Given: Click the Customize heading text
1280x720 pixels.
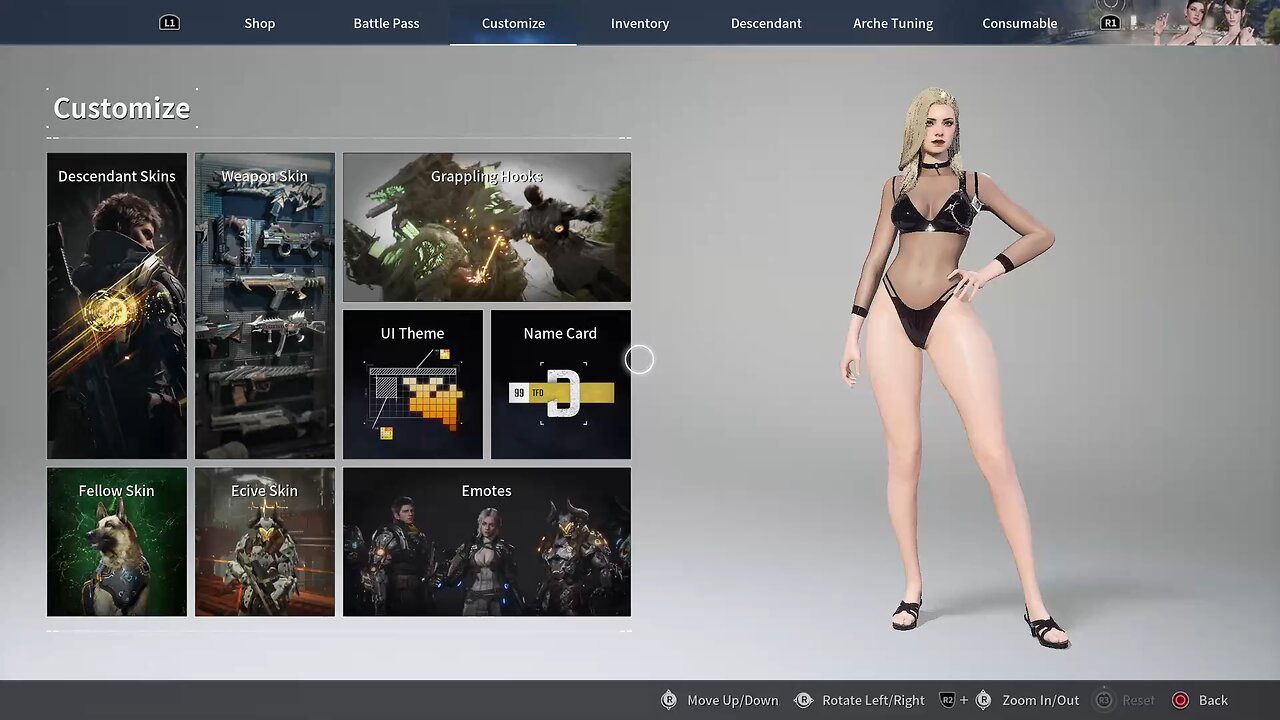Looking at the screenshot, I should [x=121, y=108].
